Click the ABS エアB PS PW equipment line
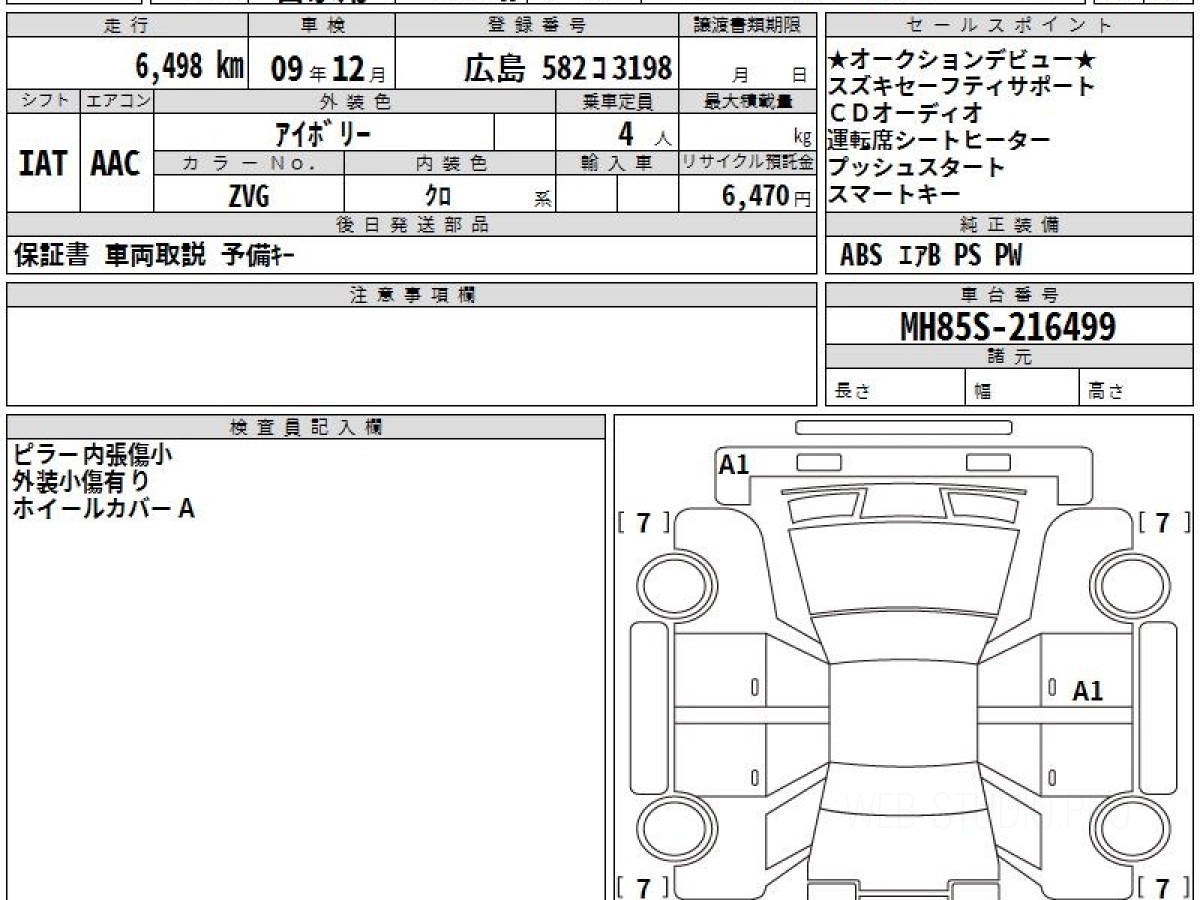 931,256
